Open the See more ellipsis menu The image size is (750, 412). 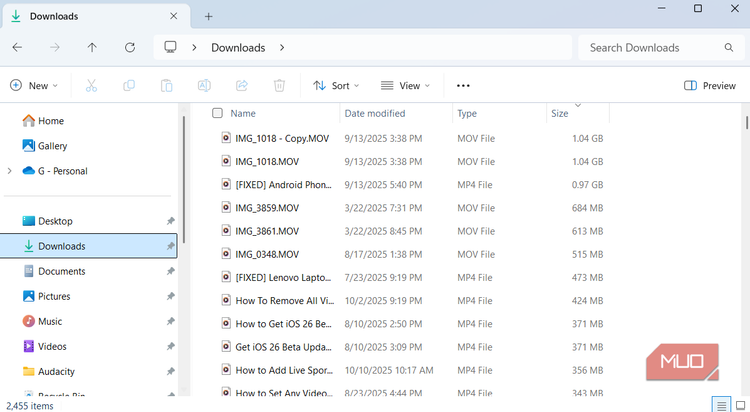click(x=463, y=86)
